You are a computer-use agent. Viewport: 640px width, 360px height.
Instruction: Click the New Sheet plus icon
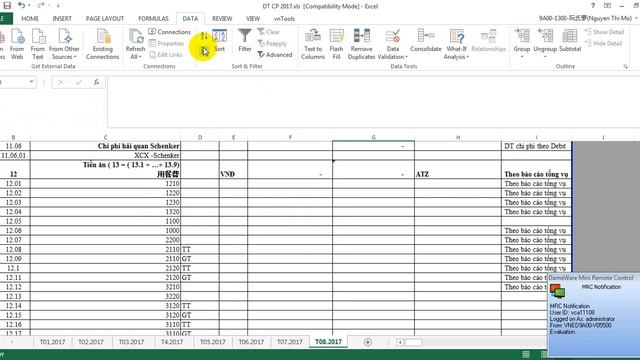click(x=368, y=342)
